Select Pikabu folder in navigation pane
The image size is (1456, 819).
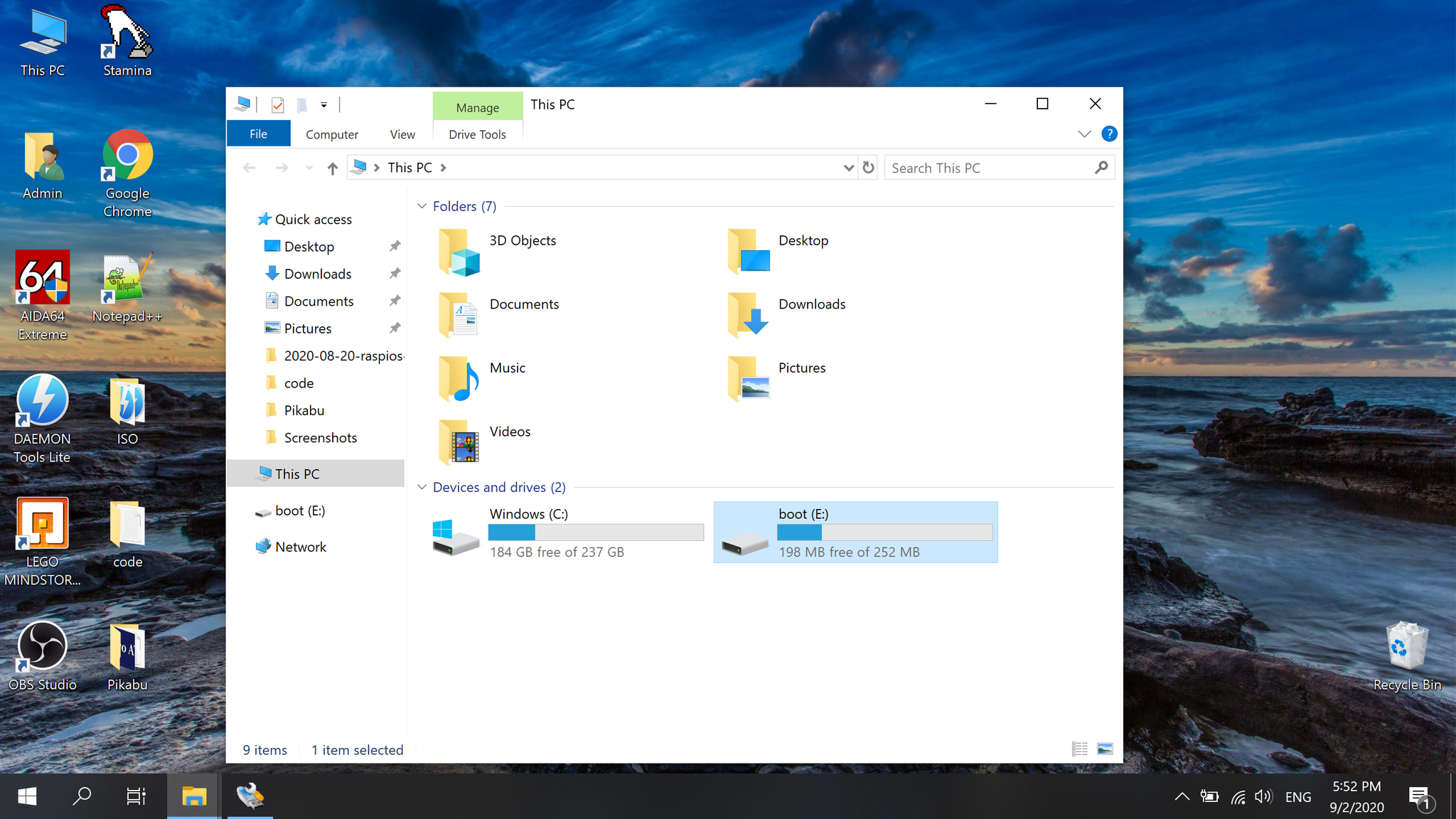(x=304, y=410)
